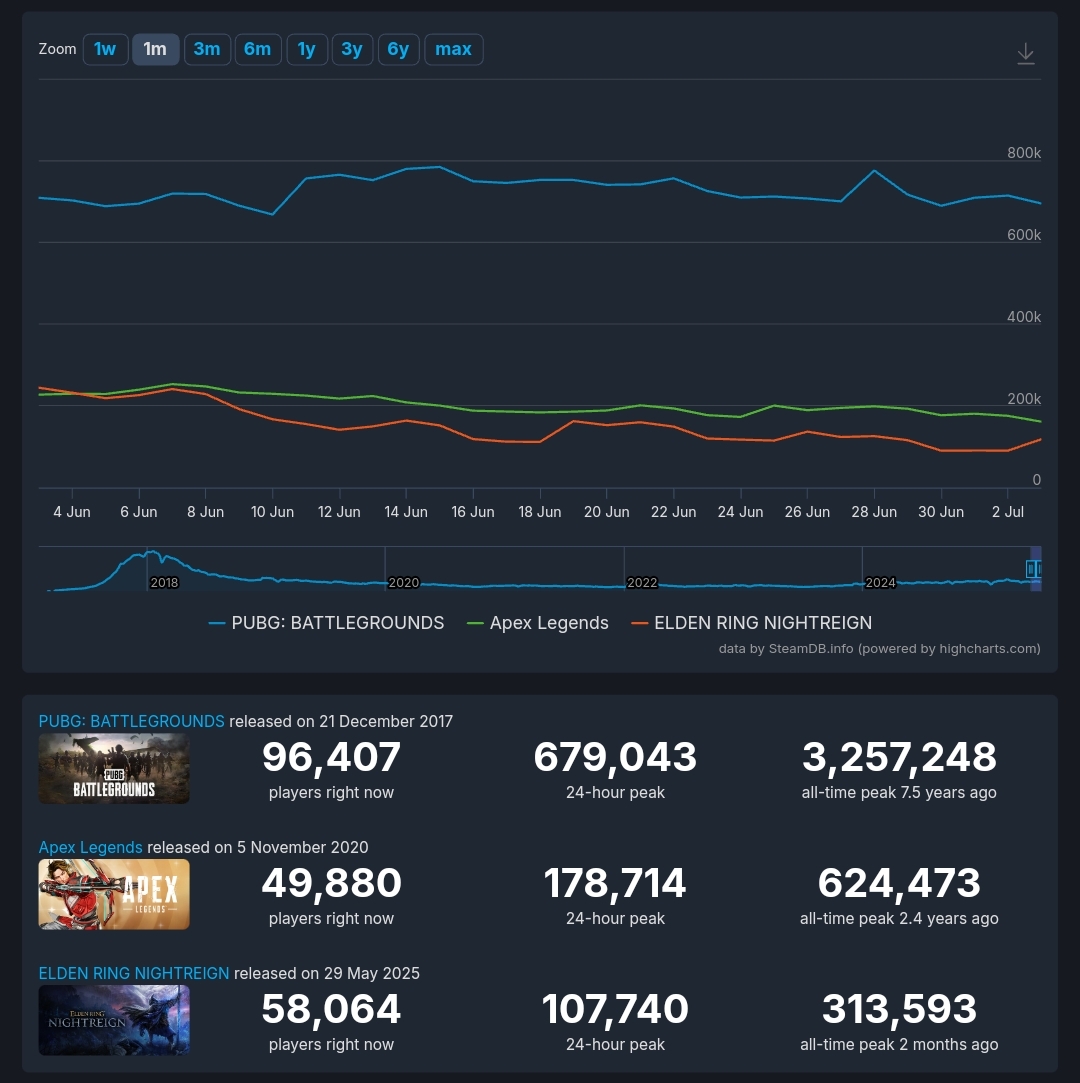Screen dimensions: 1080x1083
Task: Open the Apex Legends title link
Action: coord(90,847)
